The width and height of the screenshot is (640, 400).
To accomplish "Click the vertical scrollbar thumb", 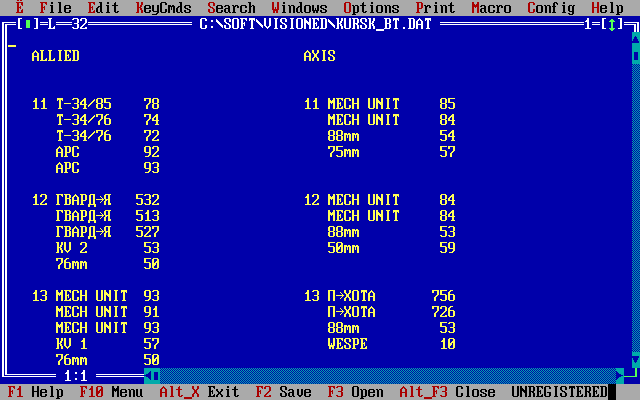I will pos(636,56).
